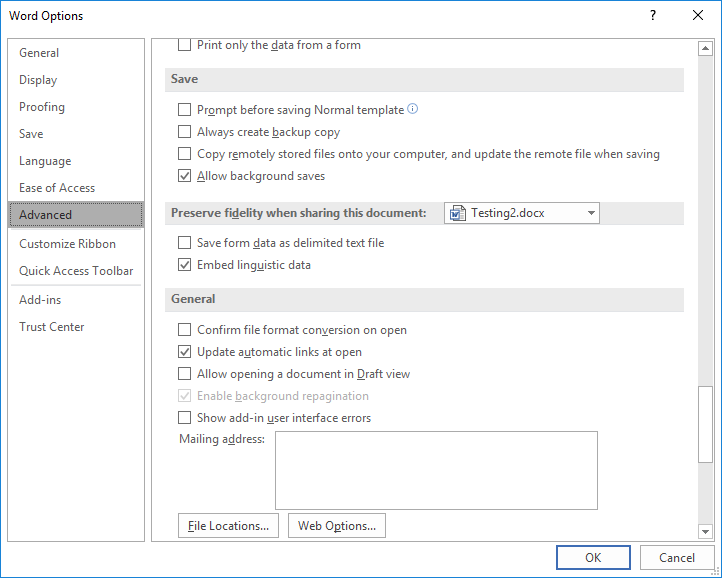
Task: Open the Customize Ribbon category
Action: pos(67,244)
